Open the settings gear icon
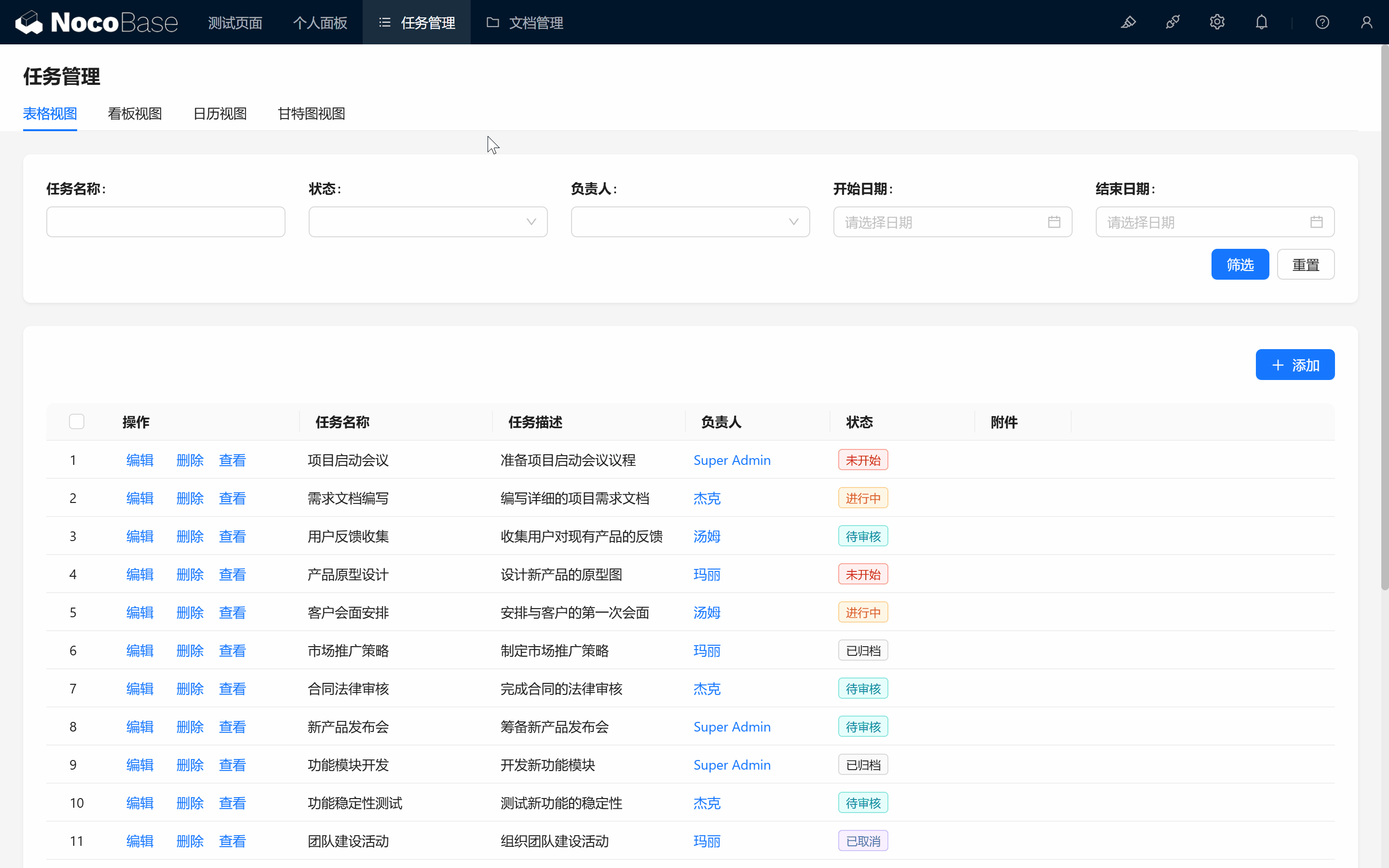Screen dimensions: 1389x868 click(1217, 22)
